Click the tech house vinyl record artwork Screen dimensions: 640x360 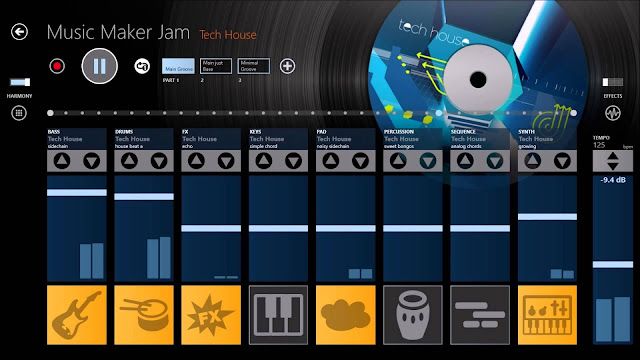click(x=478, y=80)
